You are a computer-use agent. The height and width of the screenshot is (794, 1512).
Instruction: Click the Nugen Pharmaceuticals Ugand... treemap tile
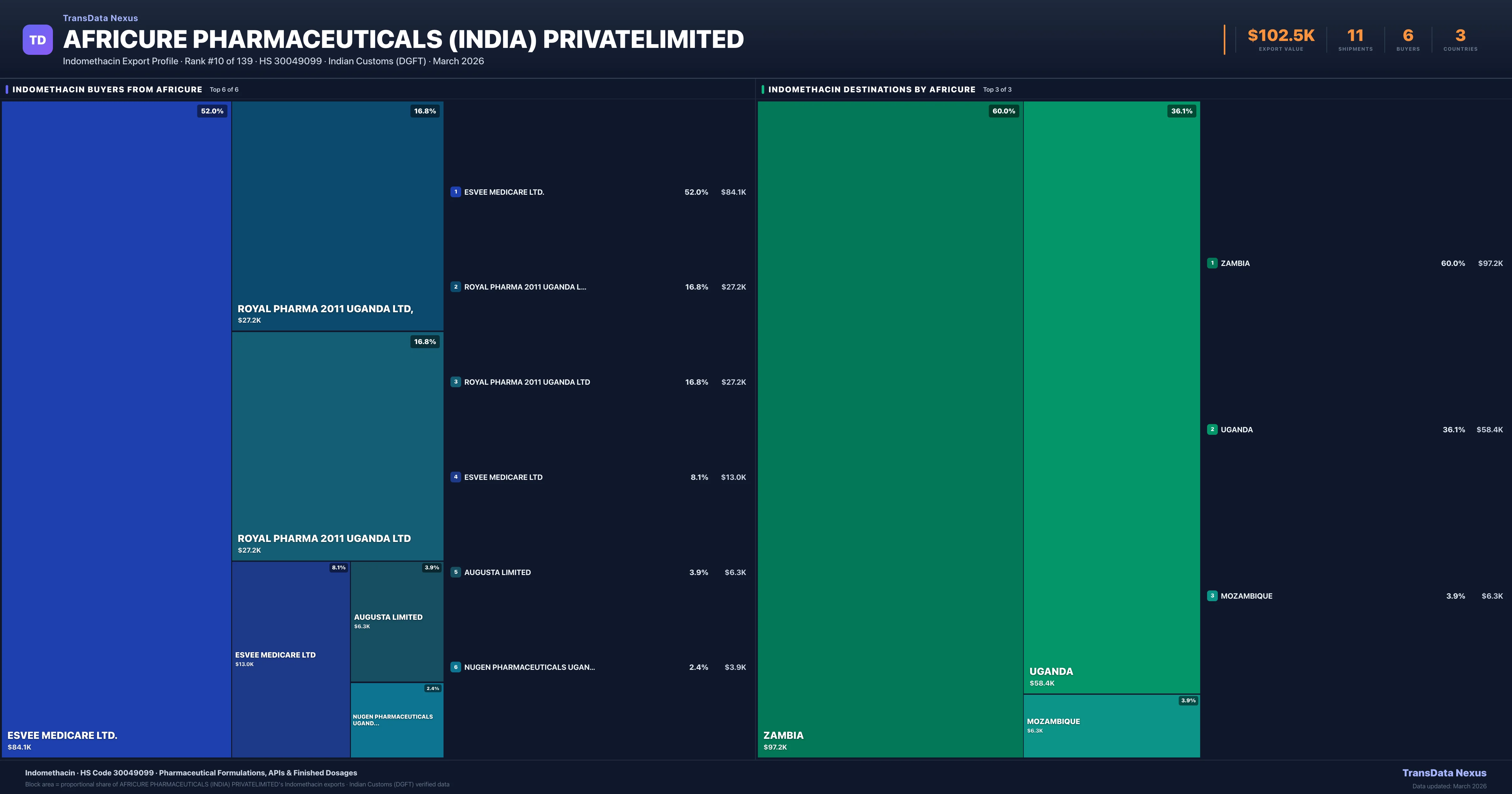pyautogui.click(x=397, y=720)
